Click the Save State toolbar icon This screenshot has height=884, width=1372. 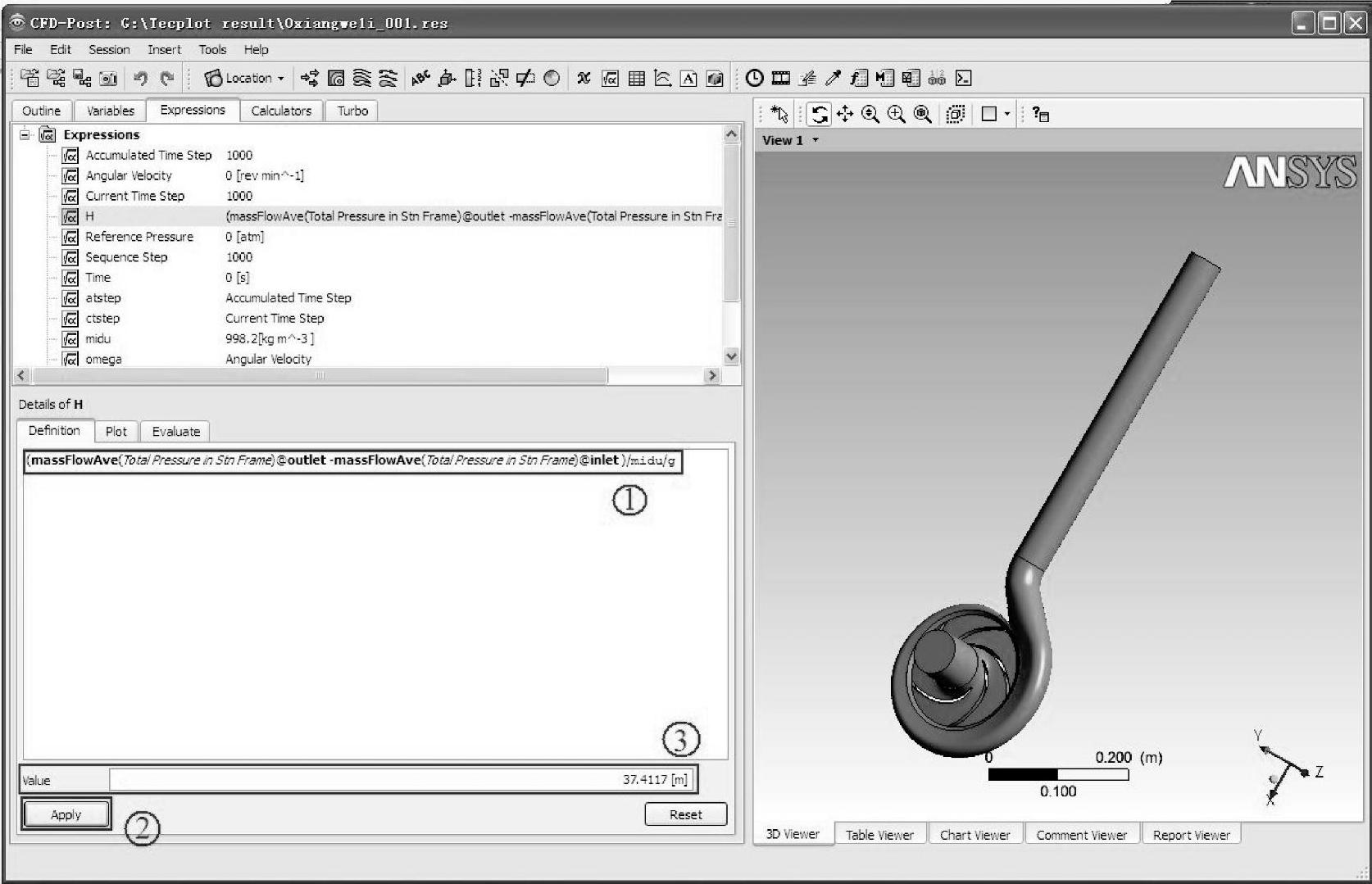pos(82,78)
